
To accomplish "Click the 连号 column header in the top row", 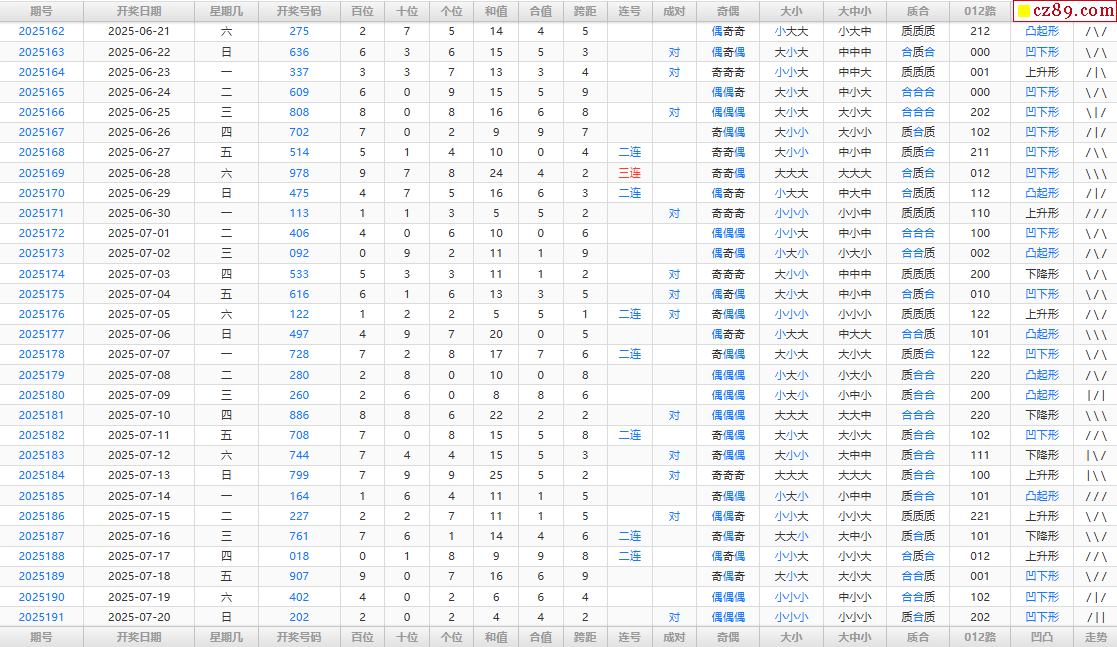I will coord(629,11).
